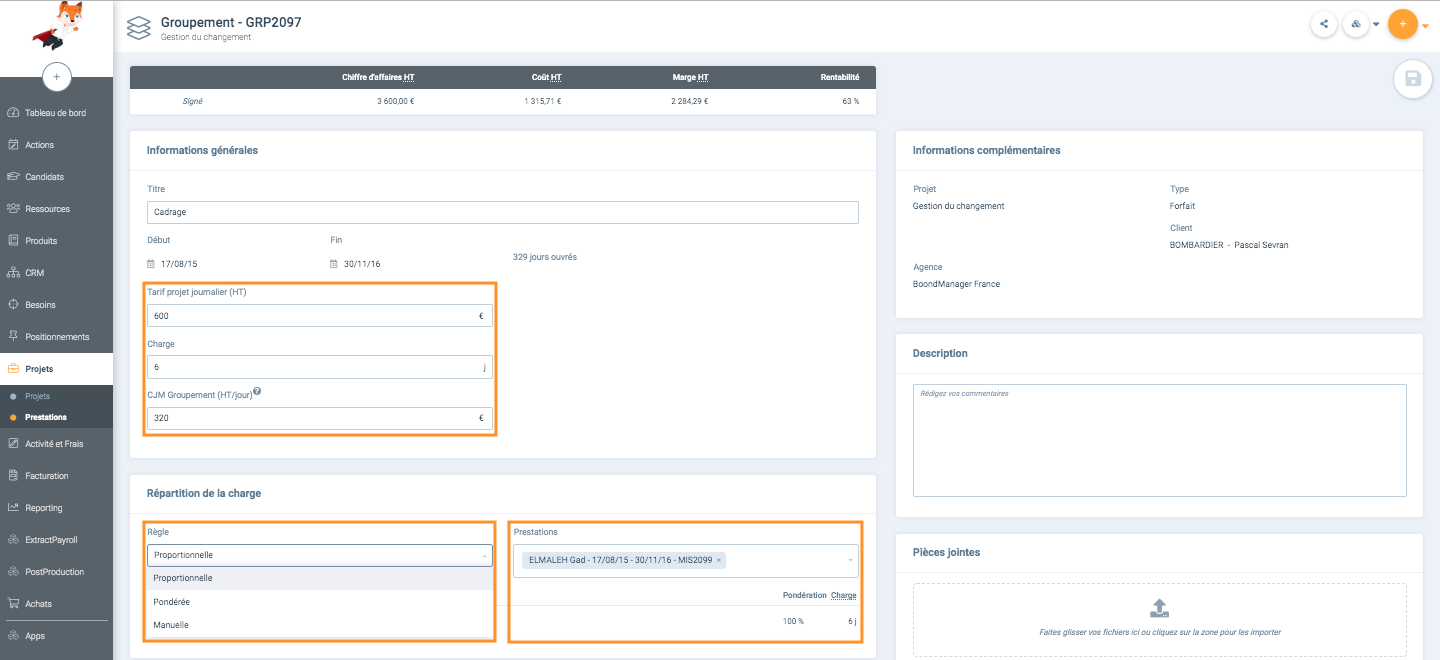Click the Description comments text area
This screenshot has width=1440, height=660.
point(1159,440)
